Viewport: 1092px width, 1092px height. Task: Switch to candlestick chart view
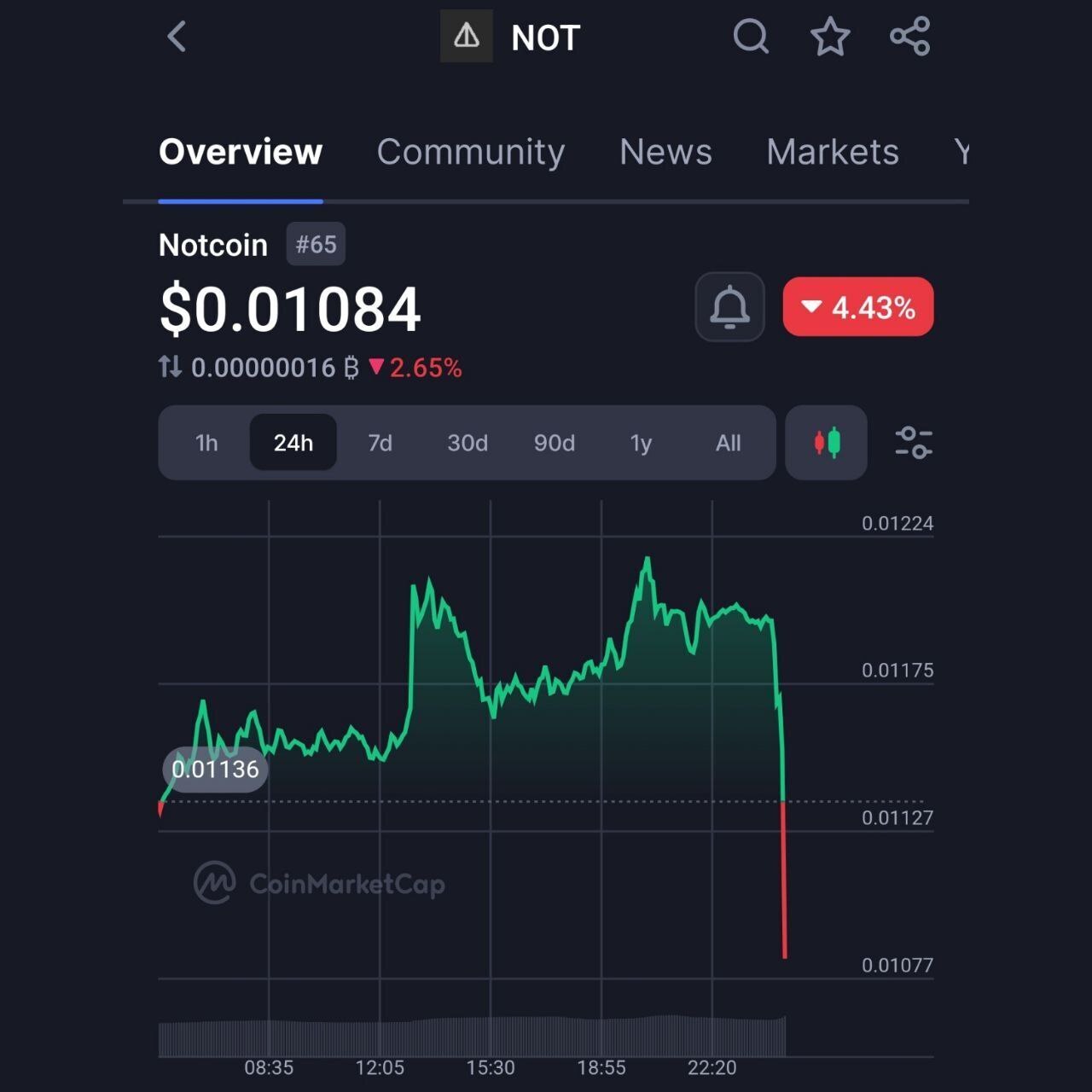[x=826, y=443]
